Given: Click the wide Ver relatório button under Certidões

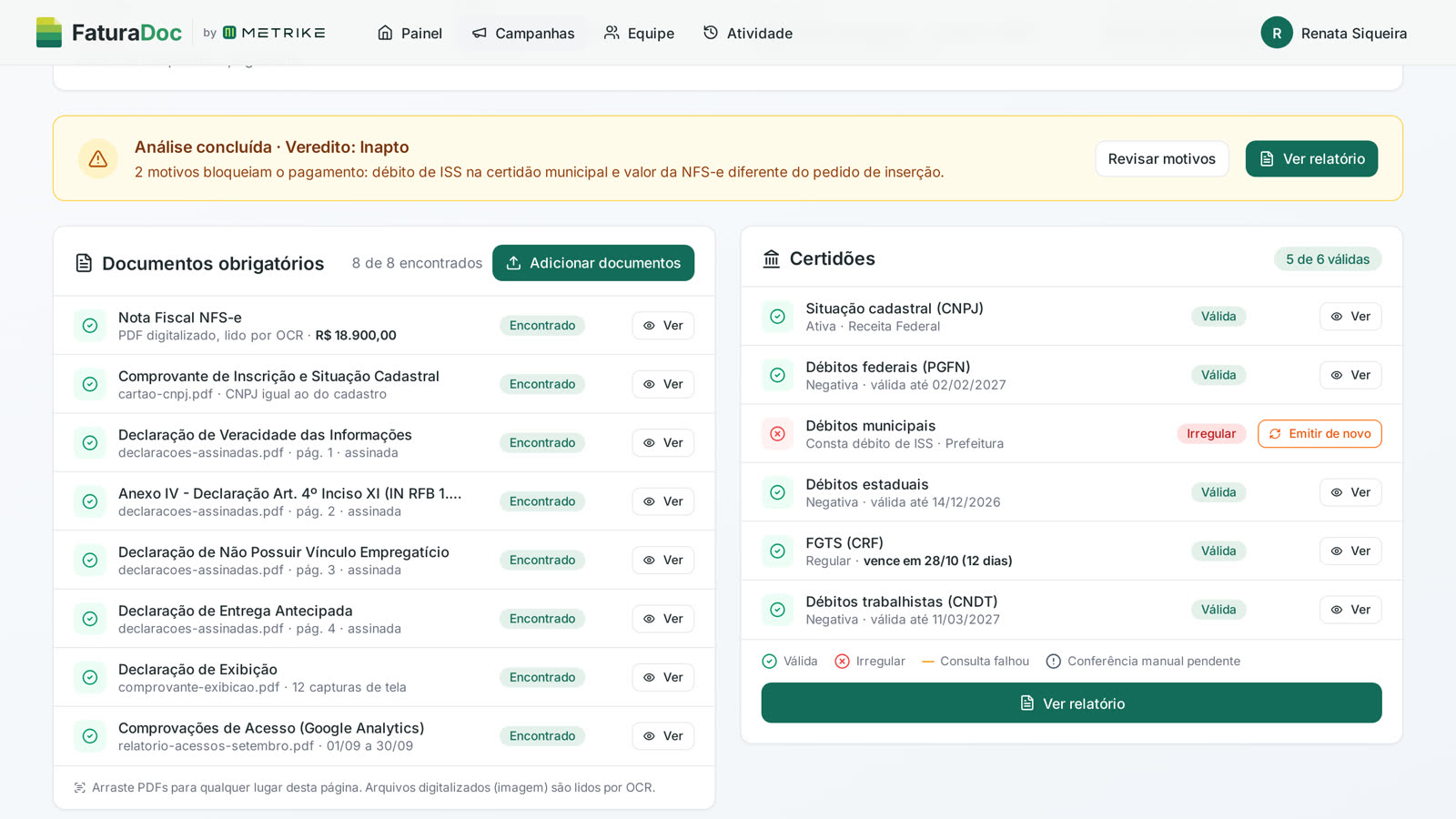Looking at the screenshot, I should (x=1071, y=703).
